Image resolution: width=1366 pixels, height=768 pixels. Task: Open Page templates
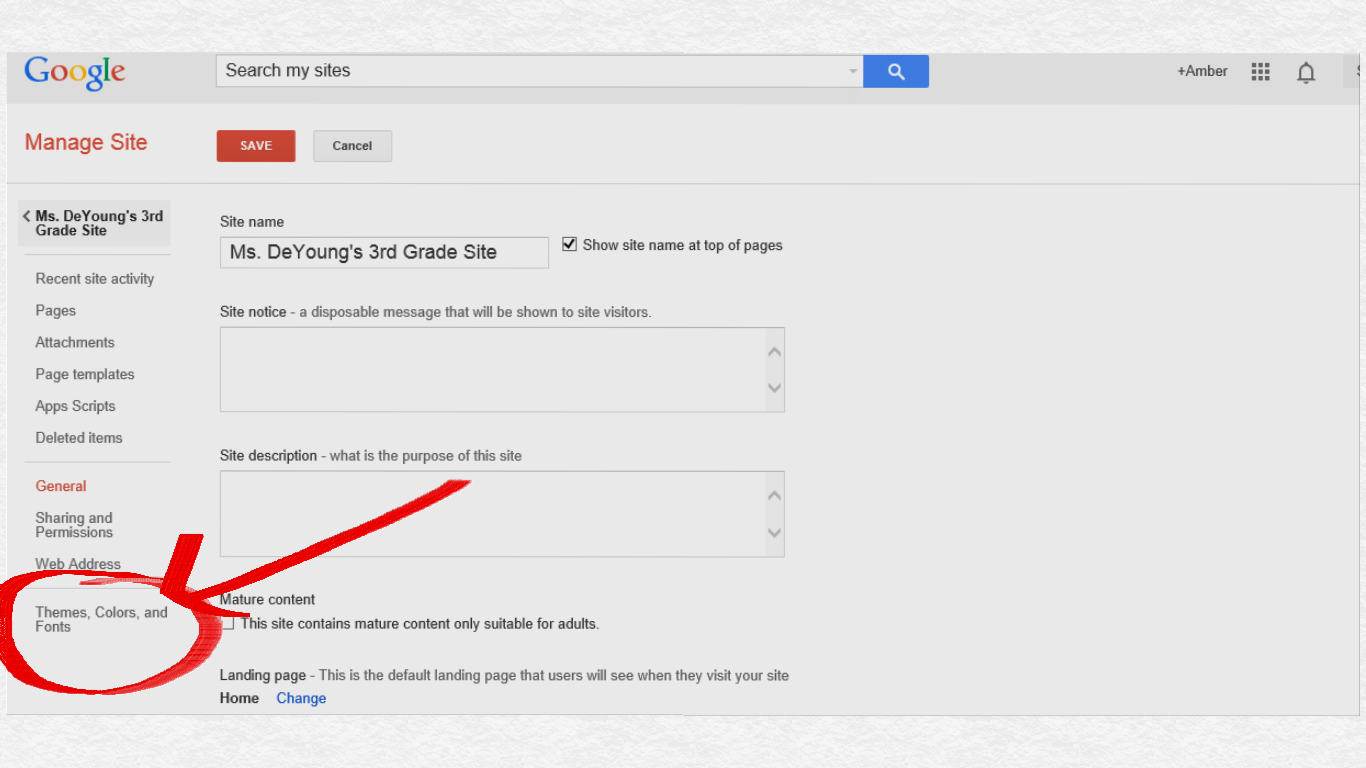click(x=85, y=374)
